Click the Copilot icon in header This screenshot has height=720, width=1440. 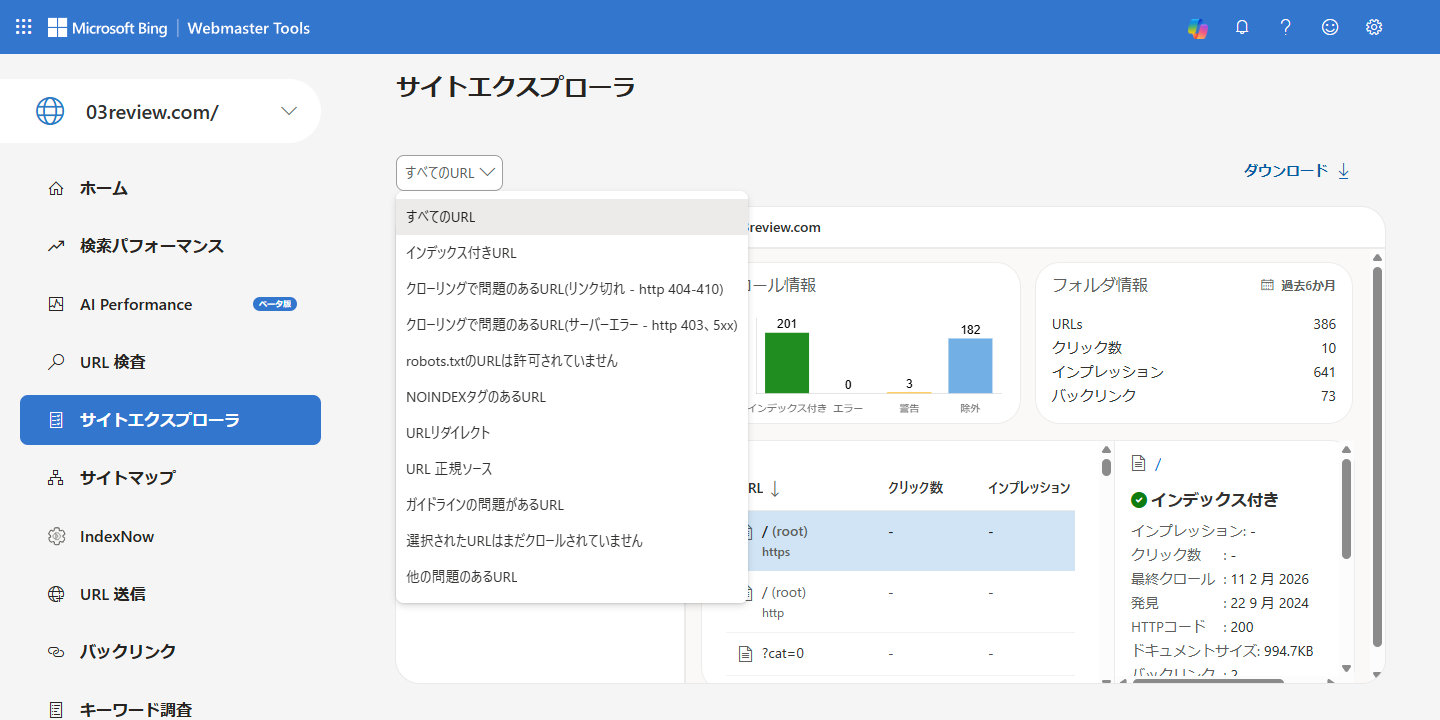tap(1197, 28)
